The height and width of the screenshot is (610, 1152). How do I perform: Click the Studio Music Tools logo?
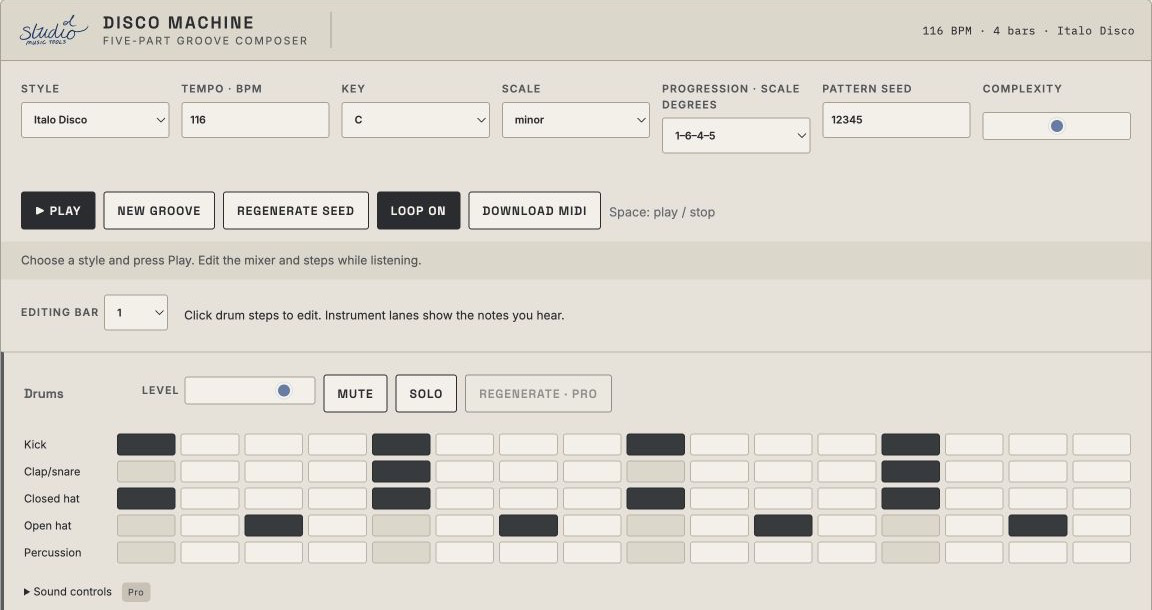pyautogui.click(x=54, y=30)
